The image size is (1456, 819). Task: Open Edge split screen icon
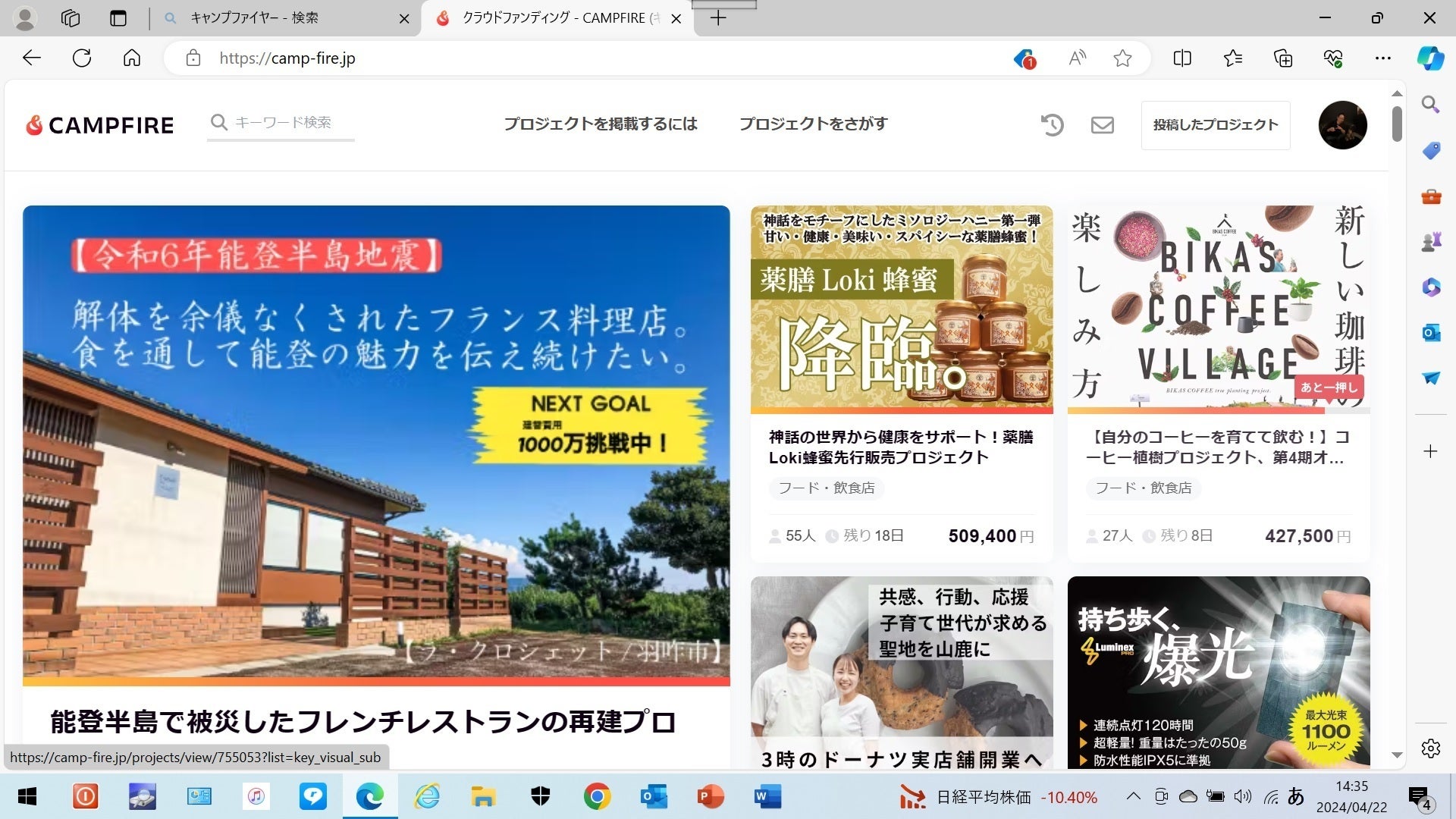click(1181, 58)
